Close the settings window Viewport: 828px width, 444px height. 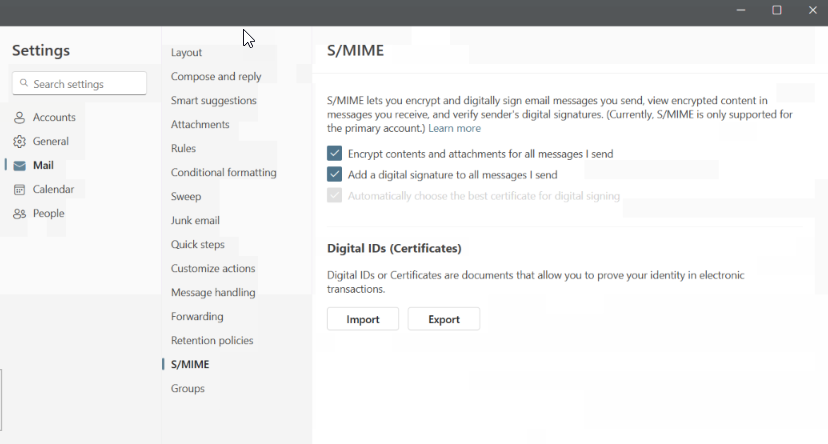(x=813, y=10)
